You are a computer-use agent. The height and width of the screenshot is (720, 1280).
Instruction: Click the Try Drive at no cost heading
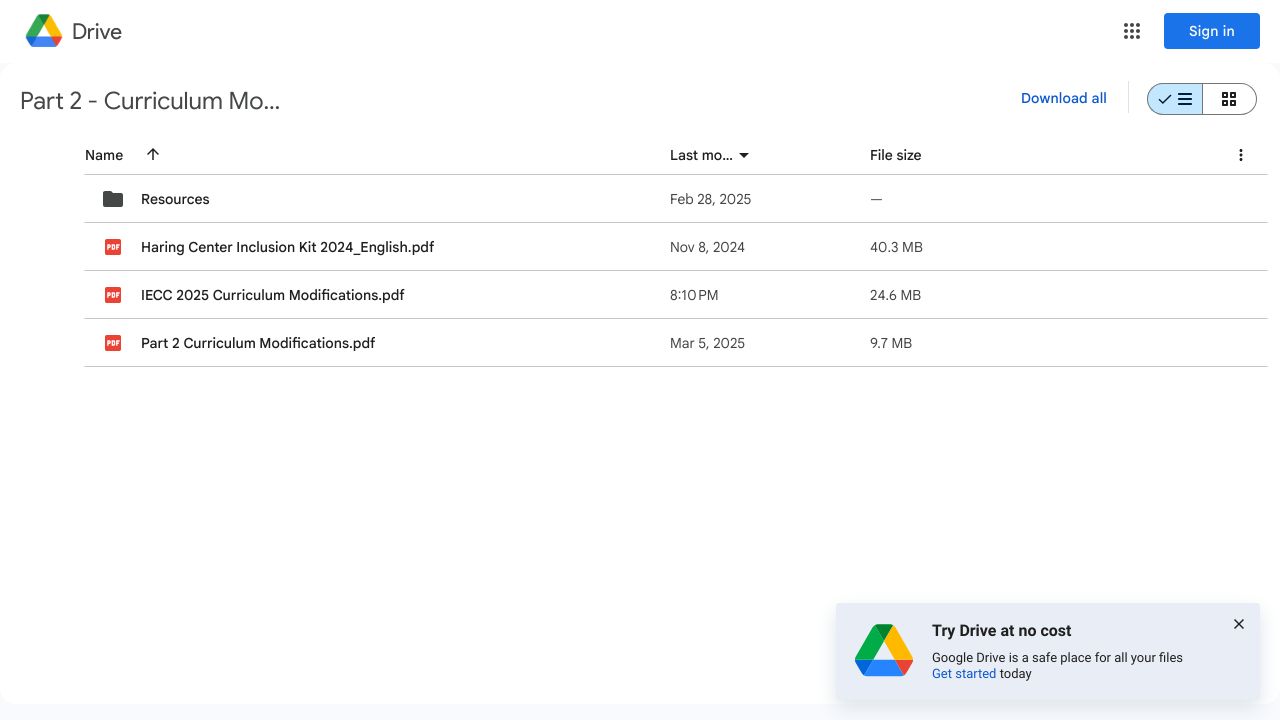tap(1001, 630)
